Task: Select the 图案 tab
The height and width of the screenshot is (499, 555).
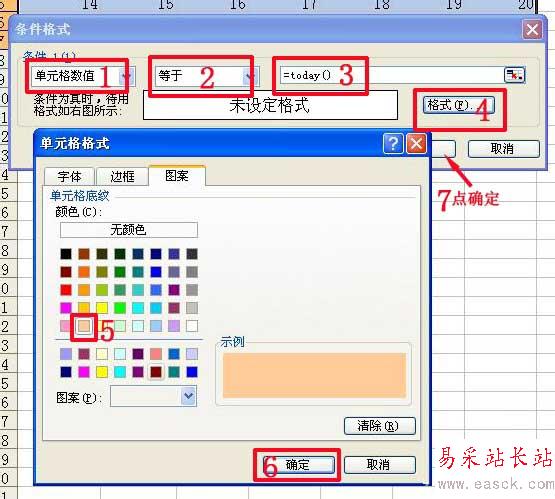Action: (x=177, y=176)
